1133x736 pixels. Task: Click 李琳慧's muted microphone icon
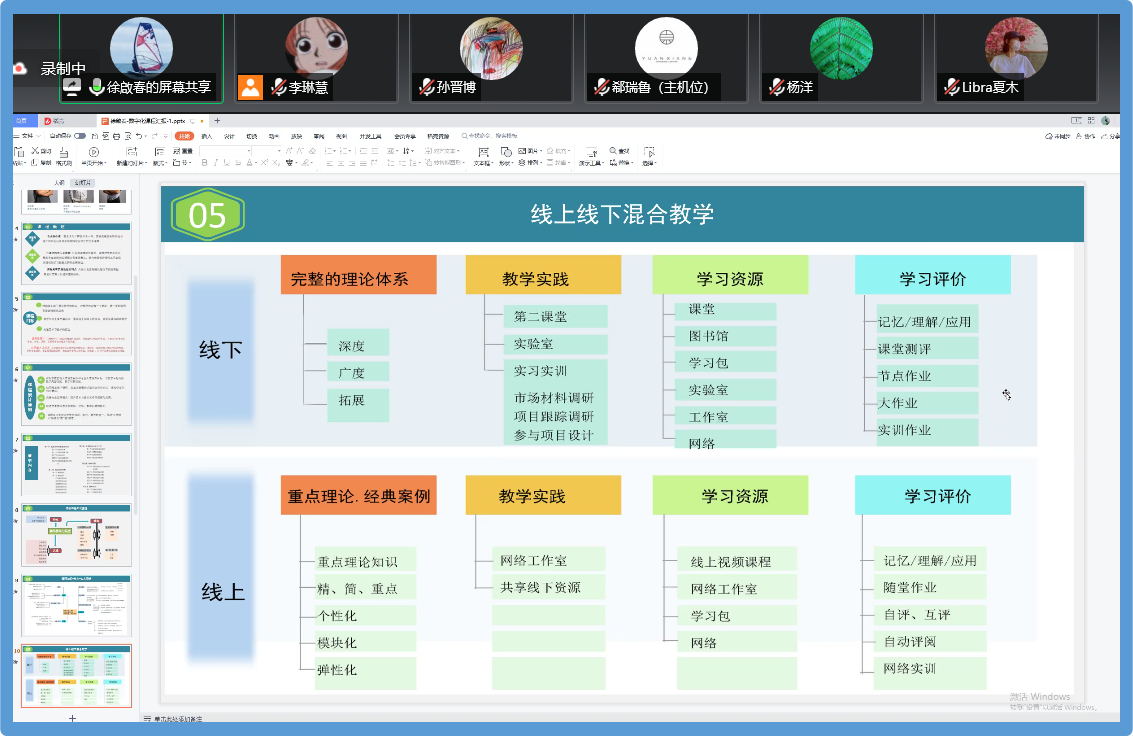279,87
